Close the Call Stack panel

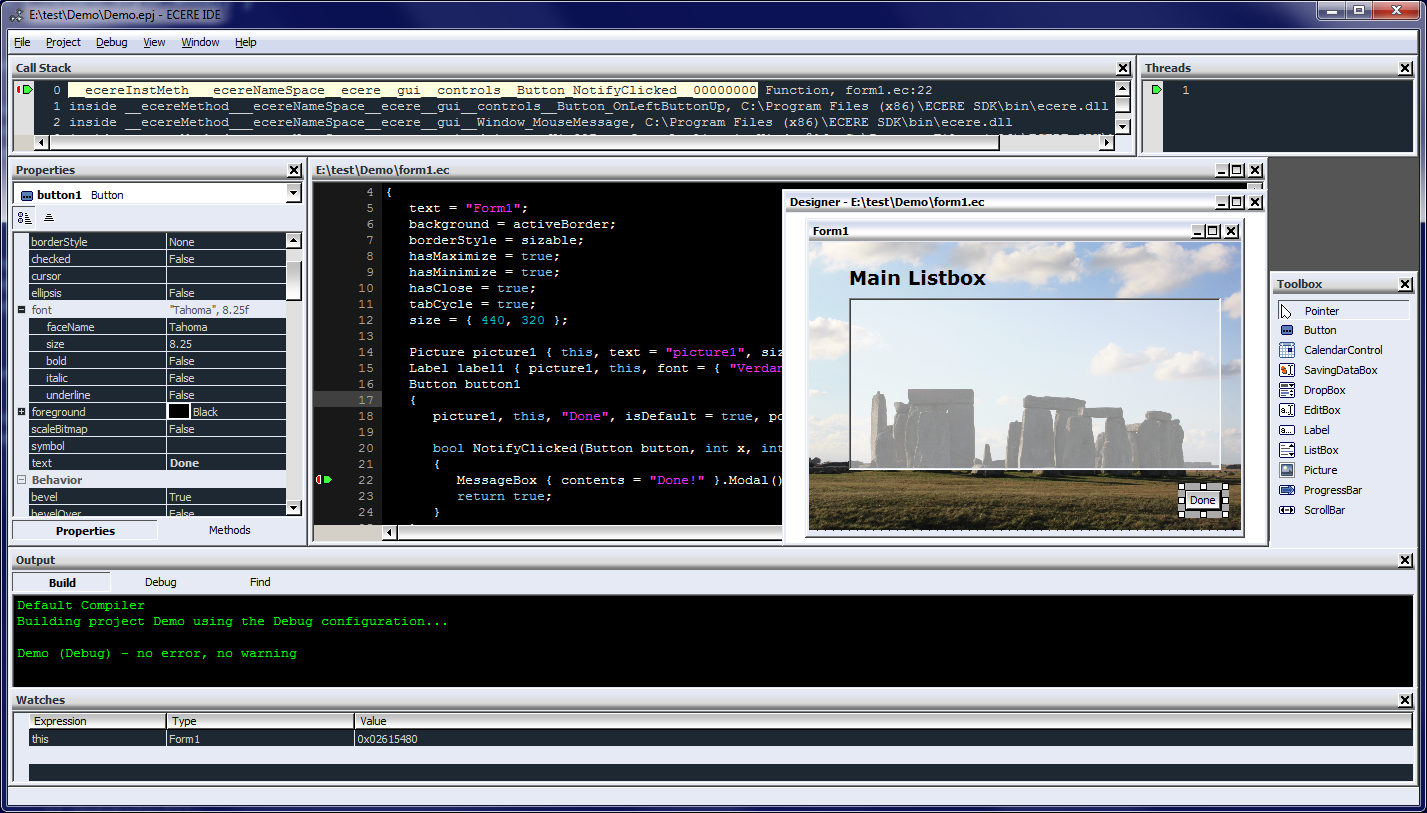[1123, 68]
